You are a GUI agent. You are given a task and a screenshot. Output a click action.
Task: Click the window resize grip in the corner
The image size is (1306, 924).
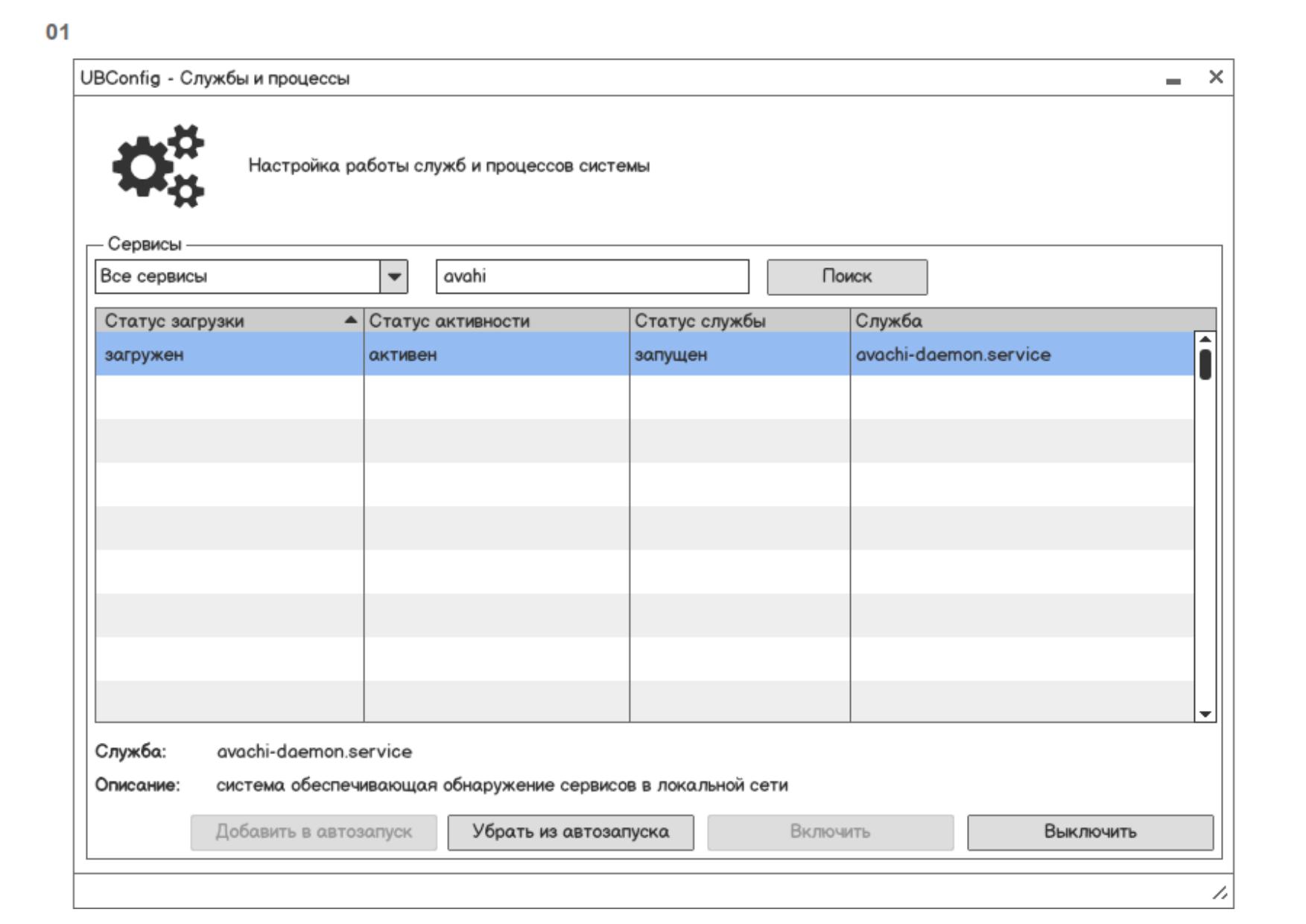[1220, 893]
